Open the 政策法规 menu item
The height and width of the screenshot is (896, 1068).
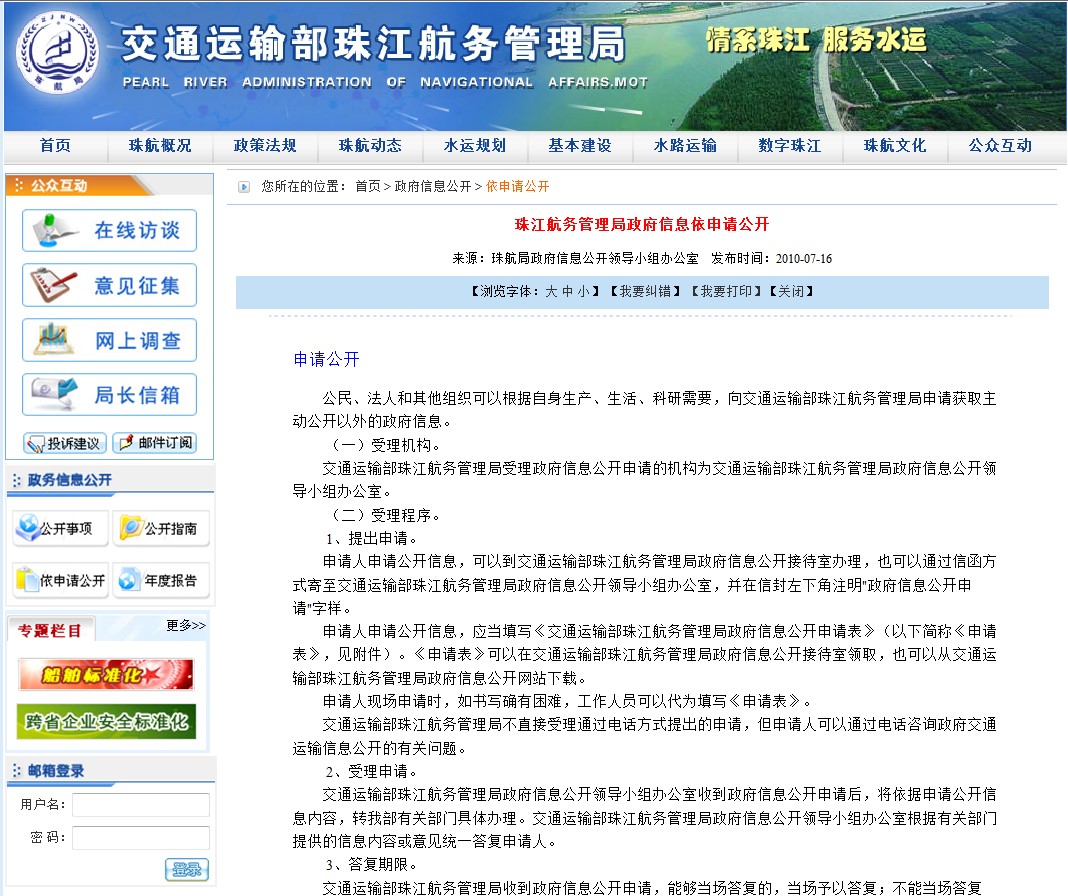pos(265,146)
